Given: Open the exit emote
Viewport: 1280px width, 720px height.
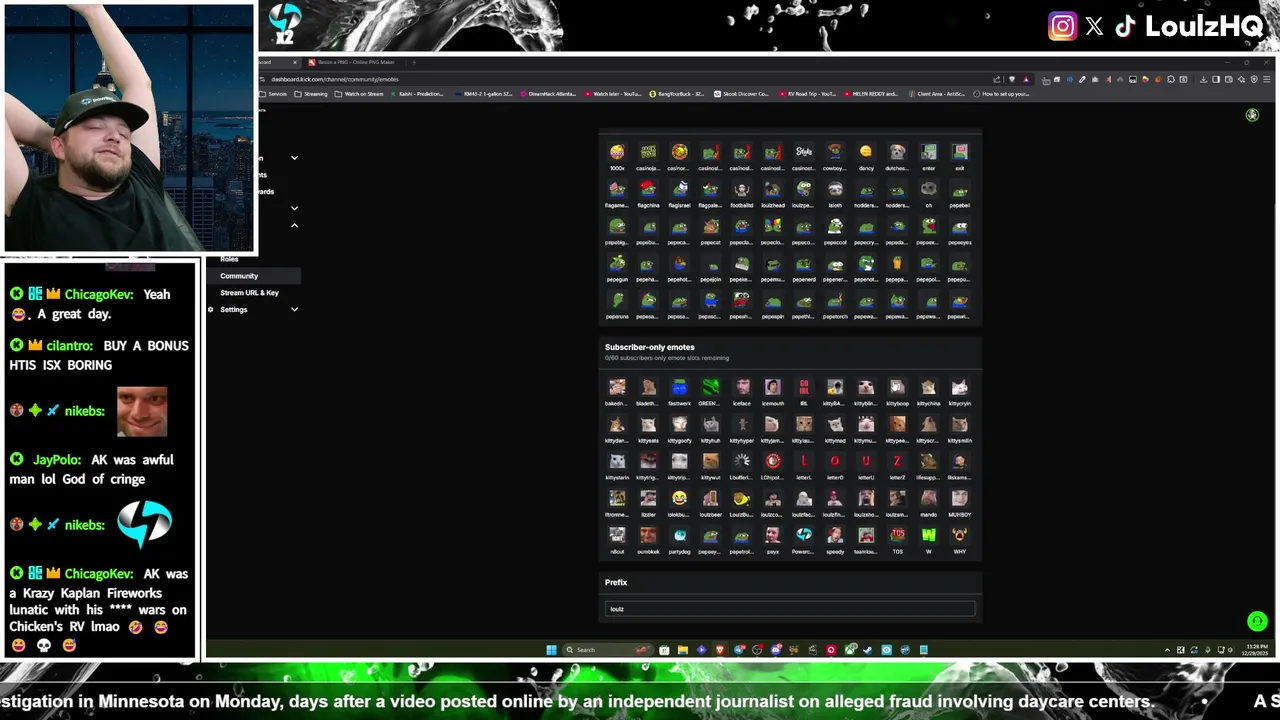Looking at the screenshot, I should [960, 152].
